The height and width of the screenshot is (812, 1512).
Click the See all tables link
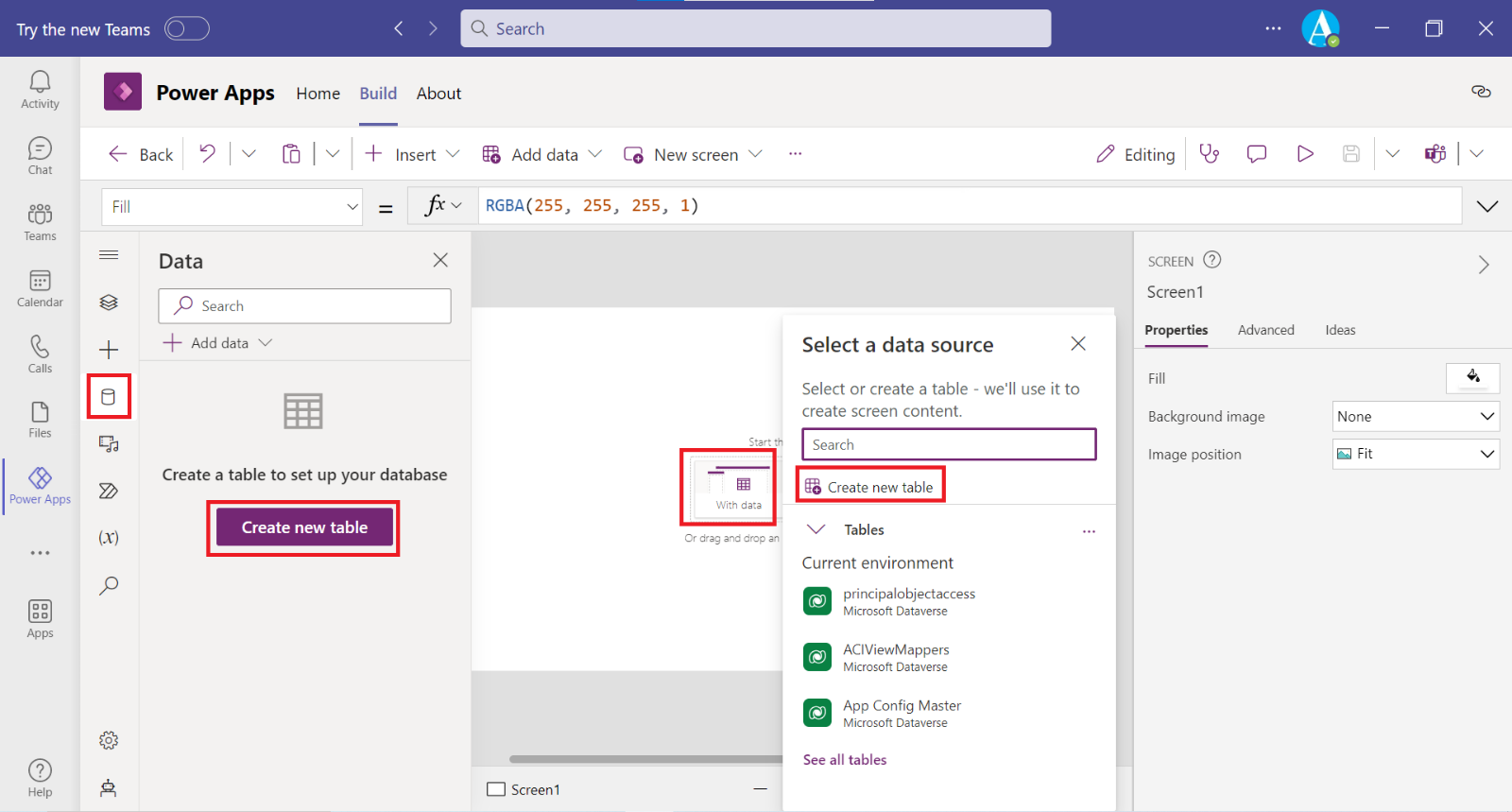(x=844, y=760)
